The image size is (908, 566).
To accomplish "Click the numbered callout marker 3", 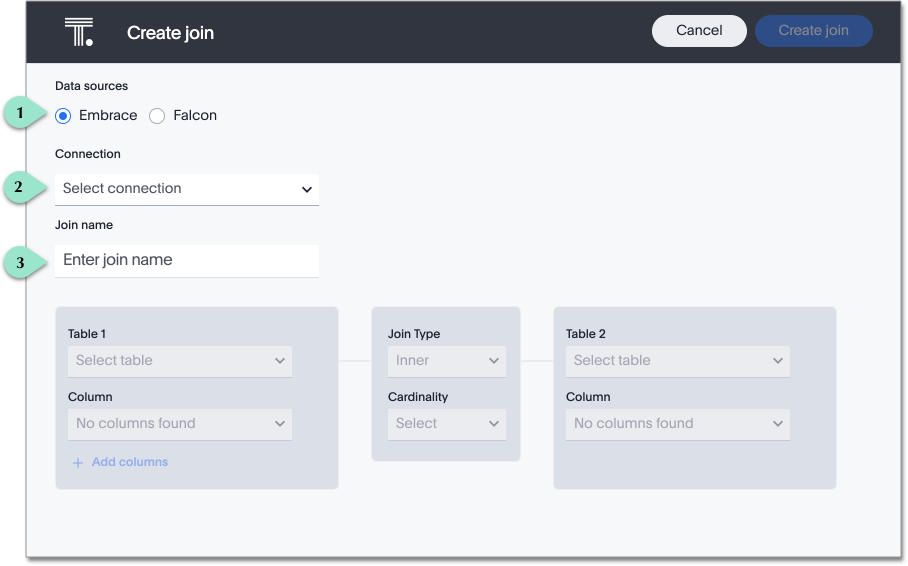I will coord(21,264).
